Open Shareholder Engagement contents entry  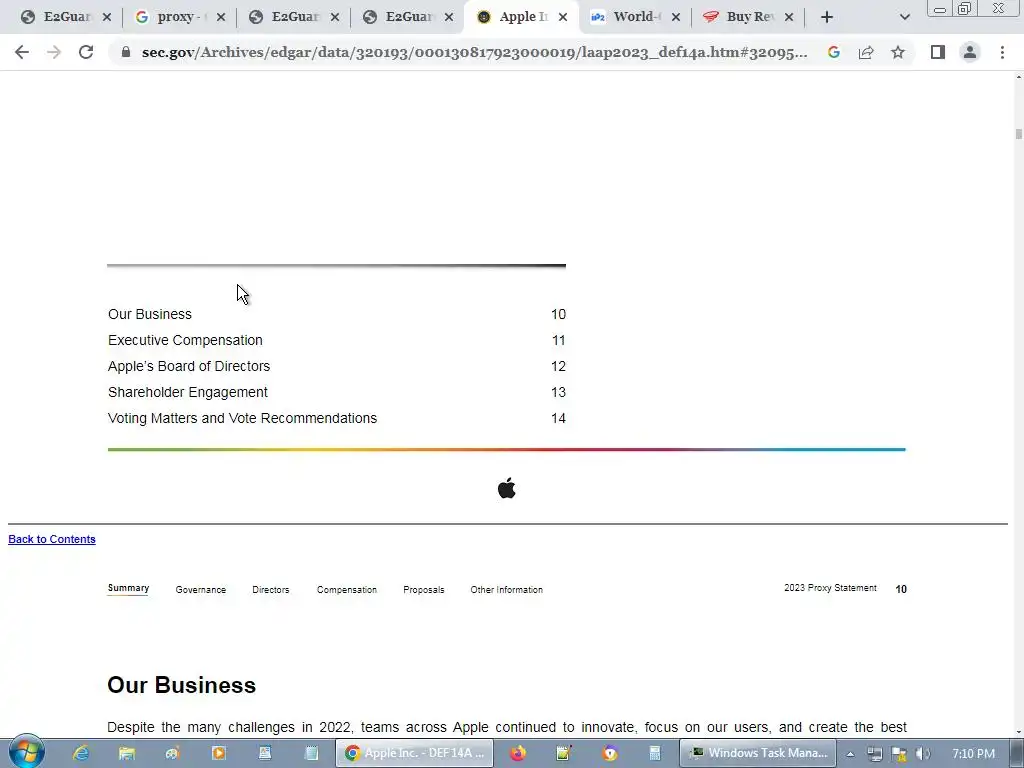(187, 392)
